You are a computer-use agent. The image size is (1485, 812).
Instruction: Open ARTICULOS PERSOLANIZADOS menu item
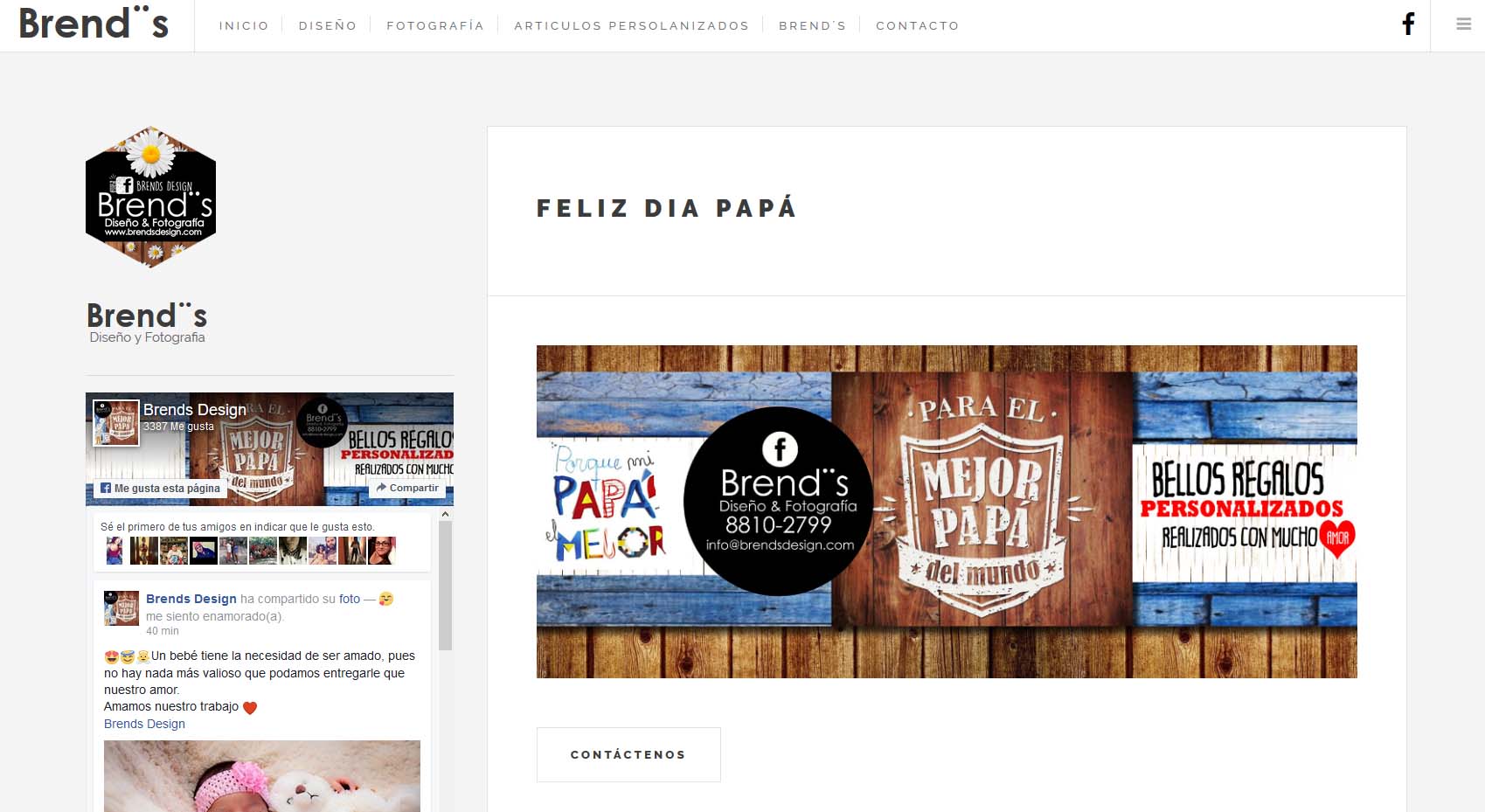tap(632, 26)
